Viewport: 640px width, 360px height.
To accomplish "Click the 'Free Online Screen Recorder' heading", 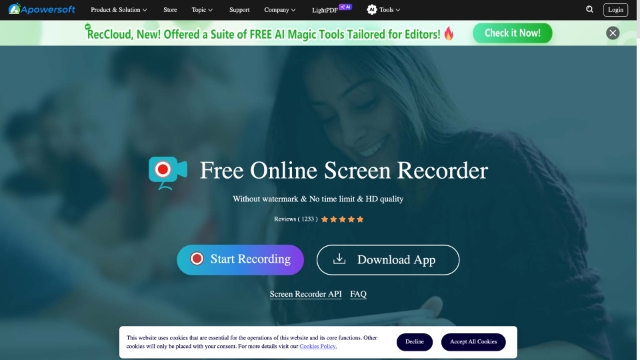I will pos(344,170).
